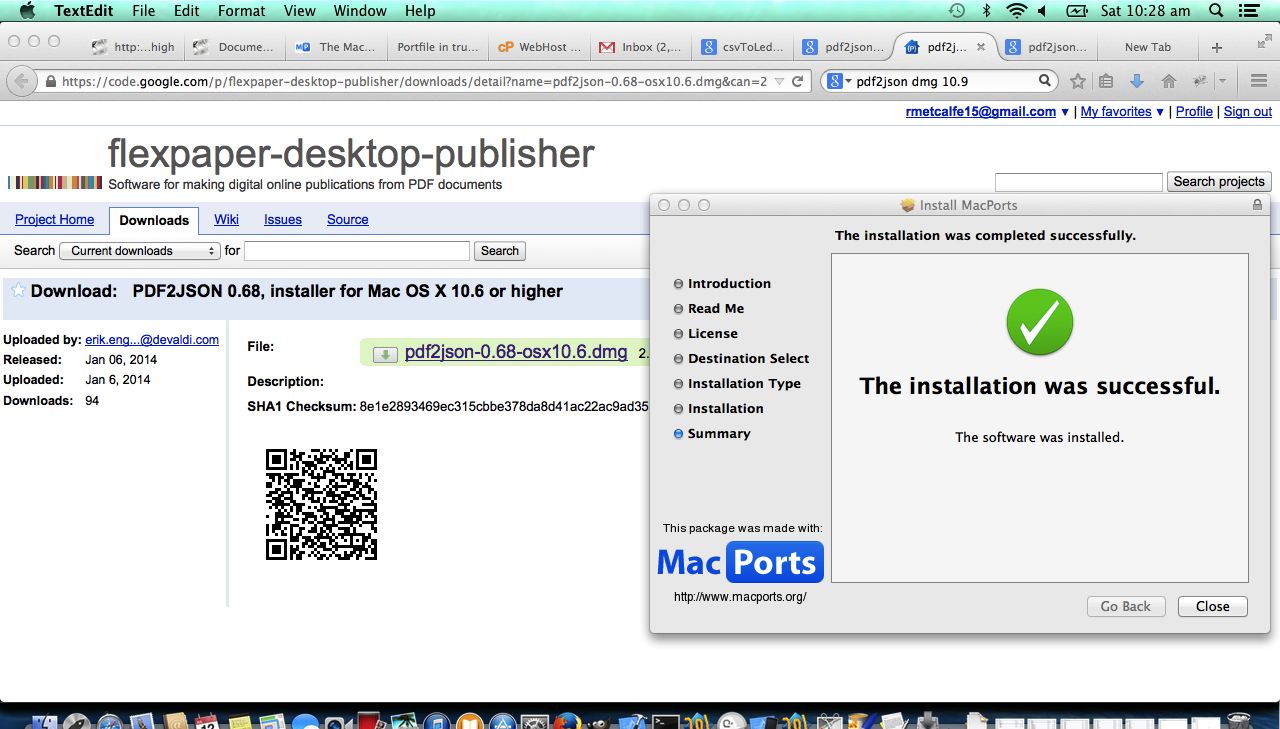Switch to the Wiki tab

(x=226, y=220)
